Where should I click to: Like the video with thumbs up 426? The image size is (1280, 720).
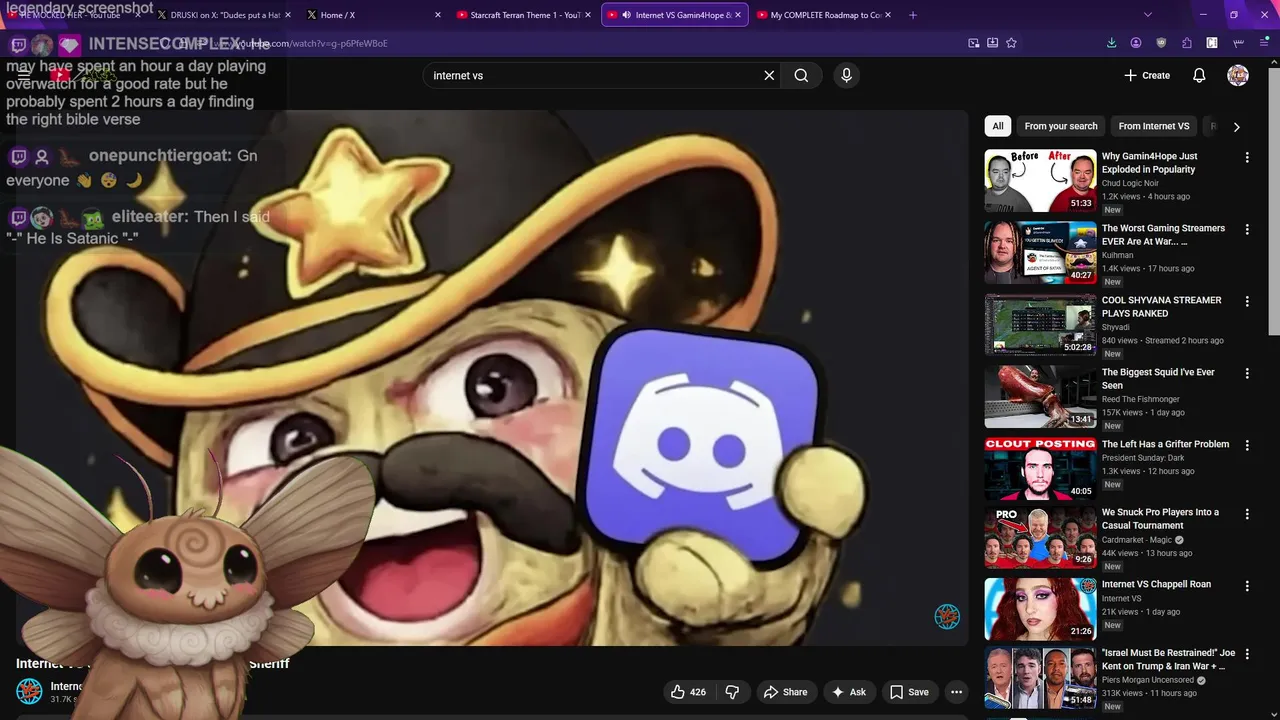[x=688, y=692]
